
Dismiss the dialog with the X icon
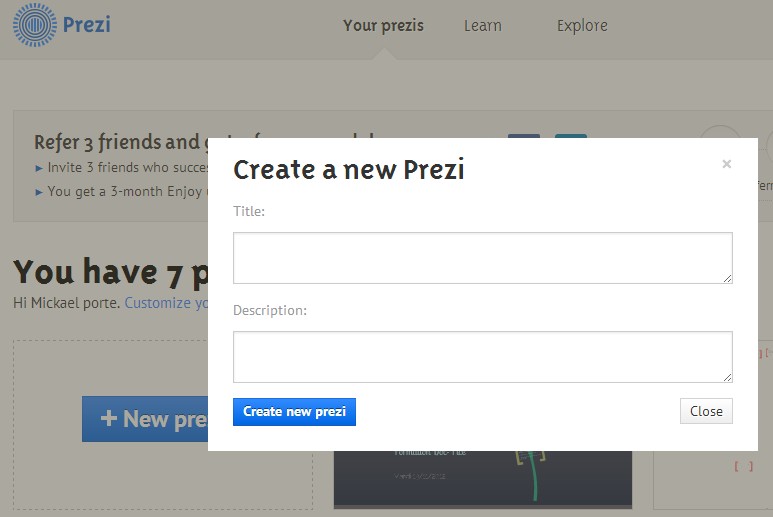pyautogui.click(x=727, y=164)
